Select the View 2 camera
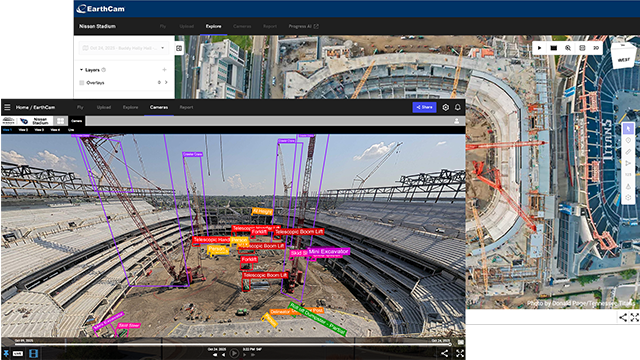The height and width of the screenshot is (360, 640). point(23,130)
